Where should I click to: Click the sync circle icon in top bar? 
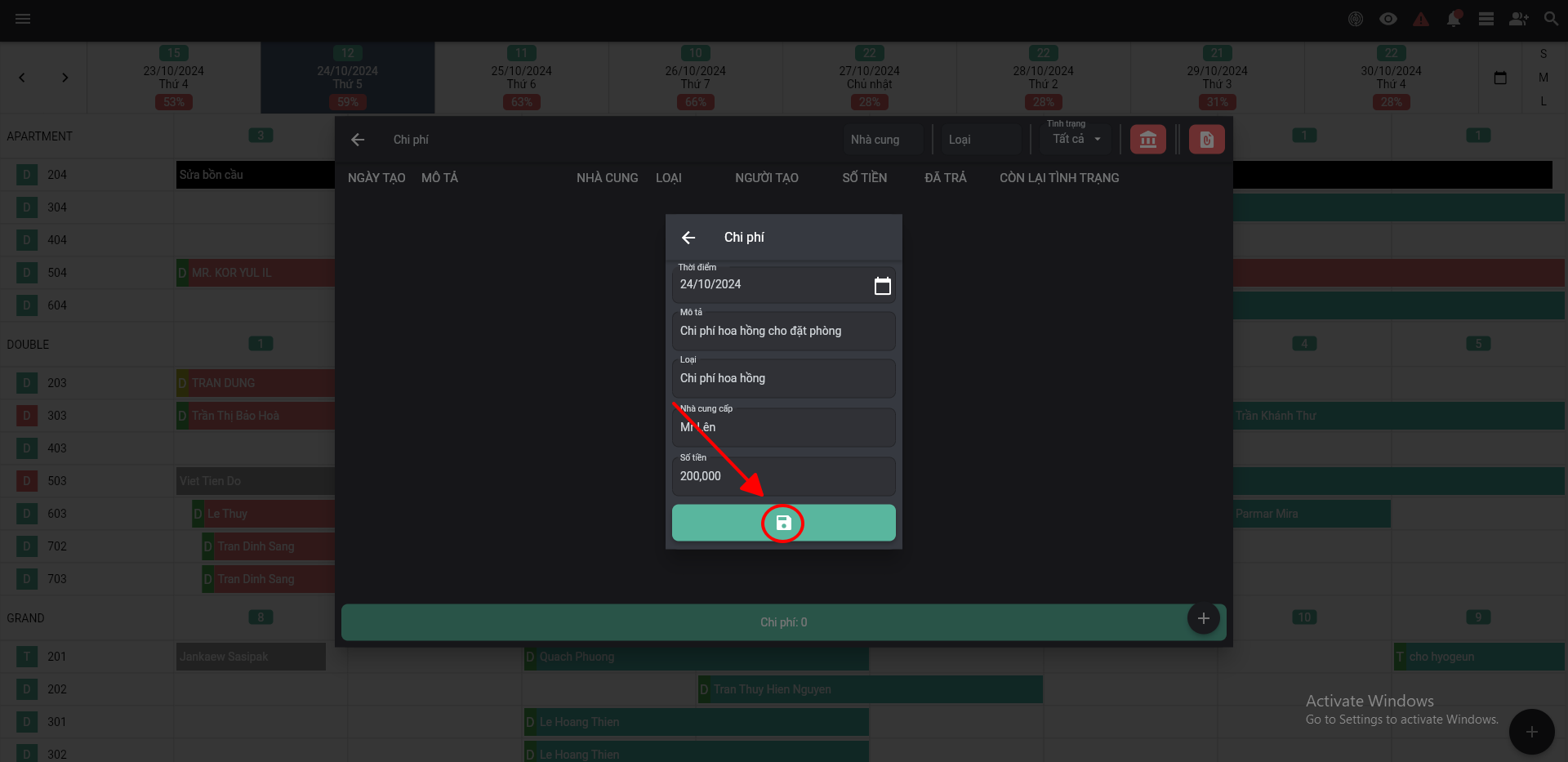click(1356, 19)
